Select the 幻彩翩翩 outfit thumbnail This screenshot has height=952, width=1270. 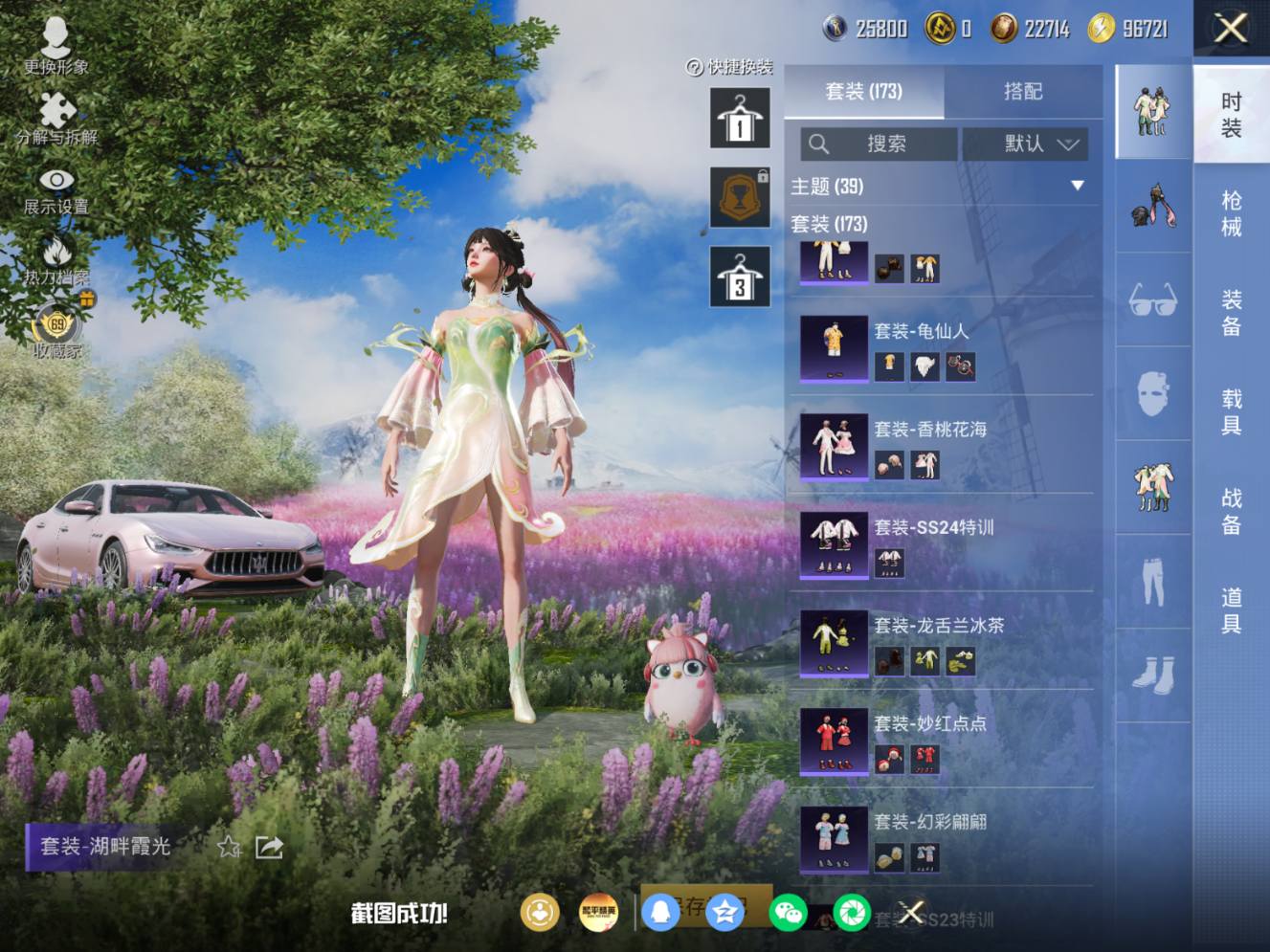coord(834,840)
